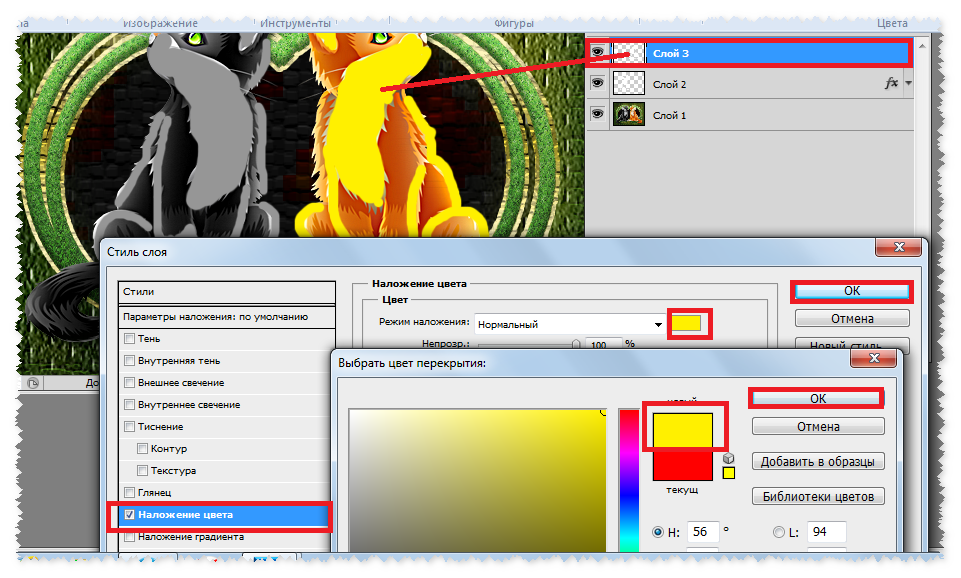This screenshot has width=961, height=578.
Task: Pick a shade in the color field
Action: coord(477,481)
